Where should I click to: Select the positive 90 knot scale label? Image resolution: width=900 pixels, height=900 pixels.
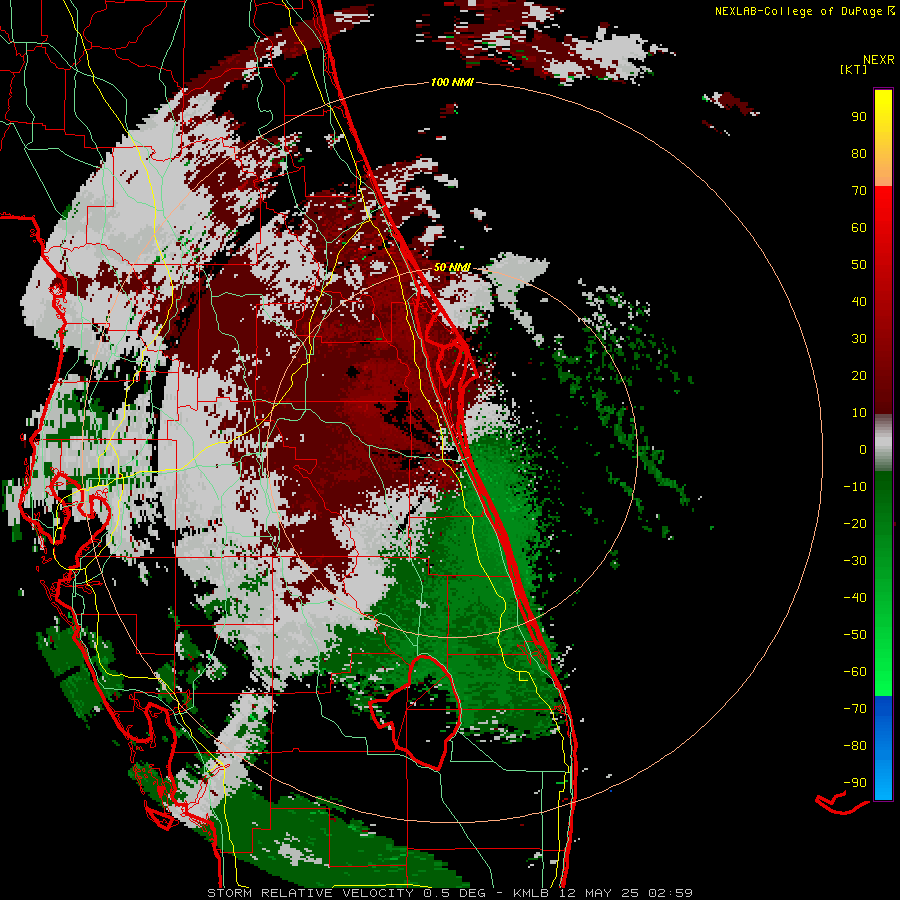click(x=859, y=117)
